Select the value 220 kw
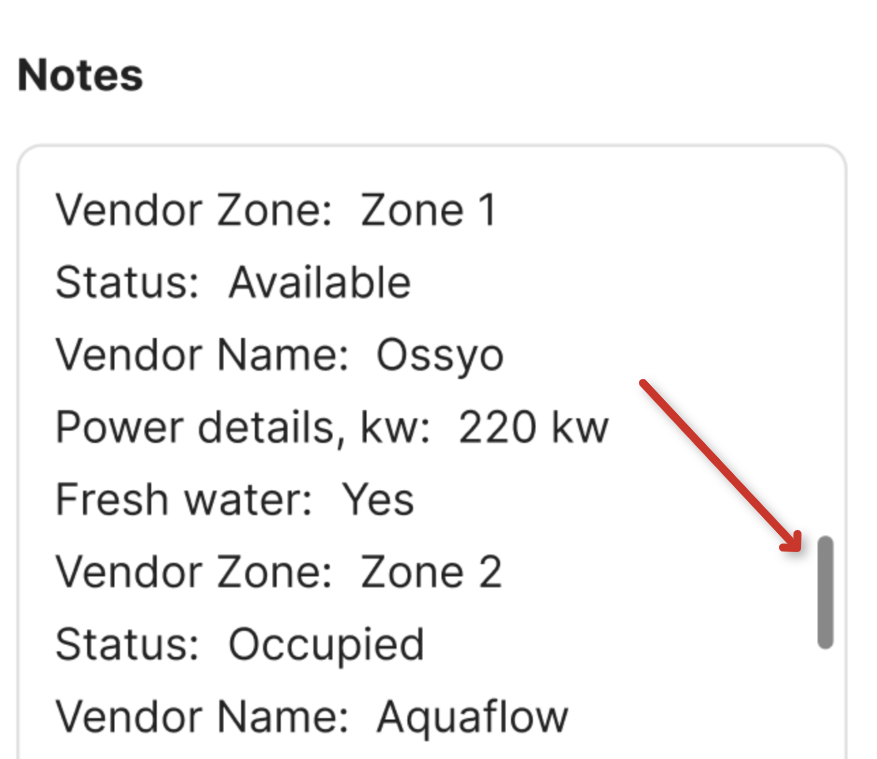877x759 pixels. (x=534, y=426)
